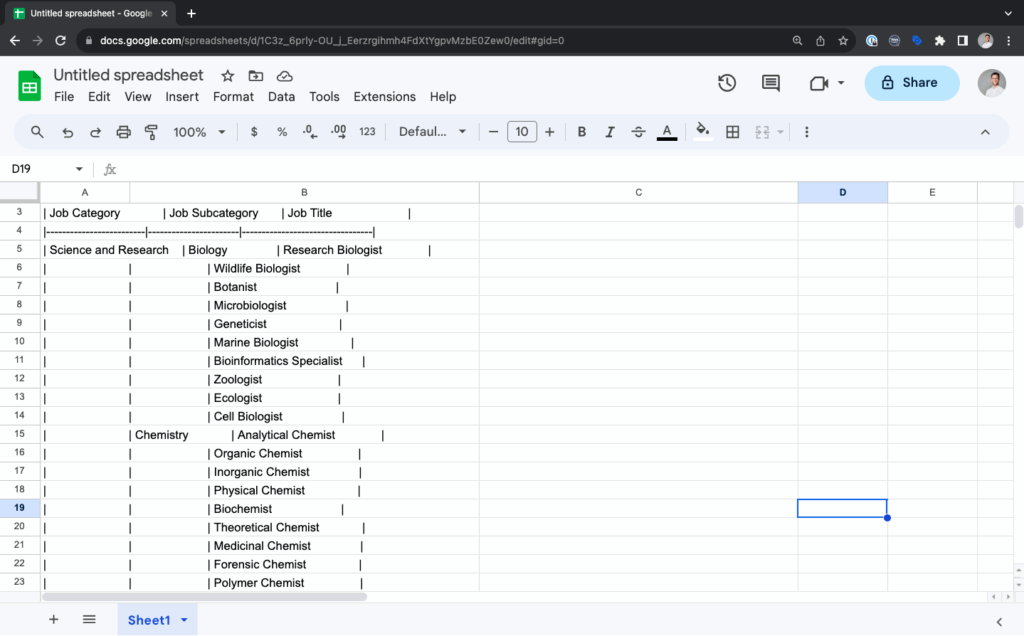Image resolution: width=1024 pixels, height=636 pixels.
Task: Toggle strikethrough formatting
Action: click(638, 132)
